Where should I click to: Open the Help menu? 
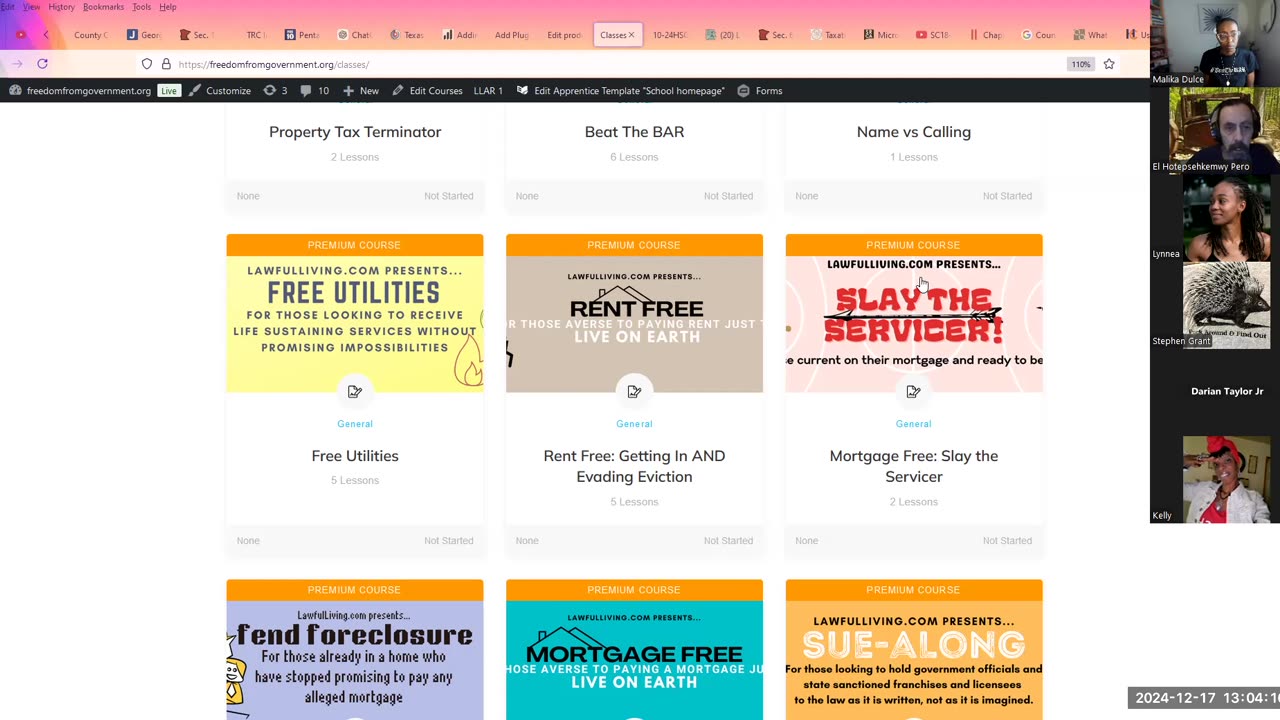click(168, 7)
